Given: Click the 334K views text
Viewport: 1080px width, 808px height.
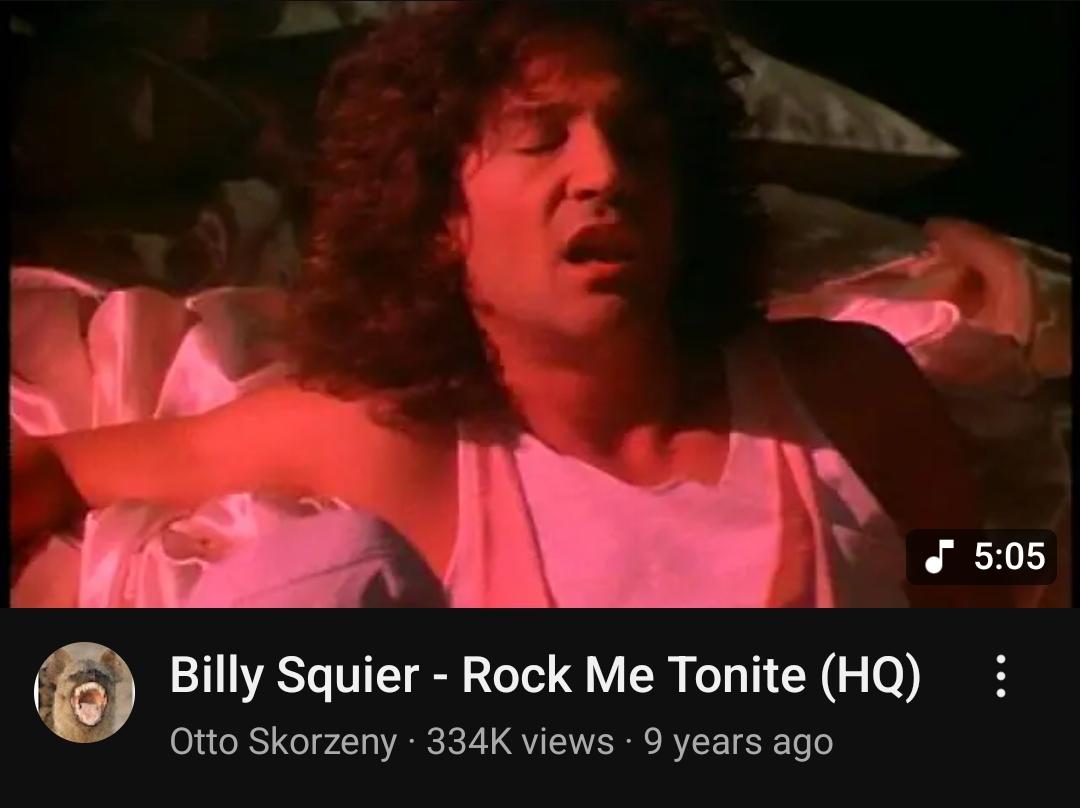Looking at the screenshot, I should [520, 742].
